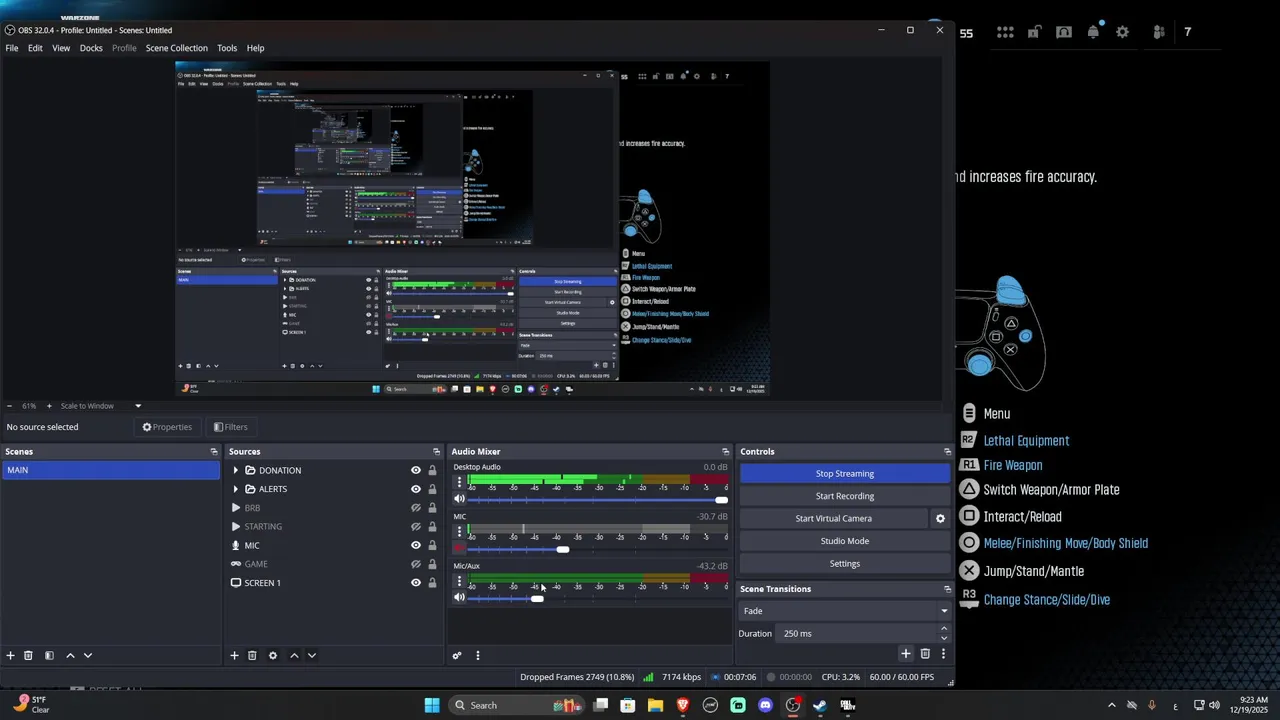
Task: Open source properties gear in Sources toolbar
Action: pos(272,655)
